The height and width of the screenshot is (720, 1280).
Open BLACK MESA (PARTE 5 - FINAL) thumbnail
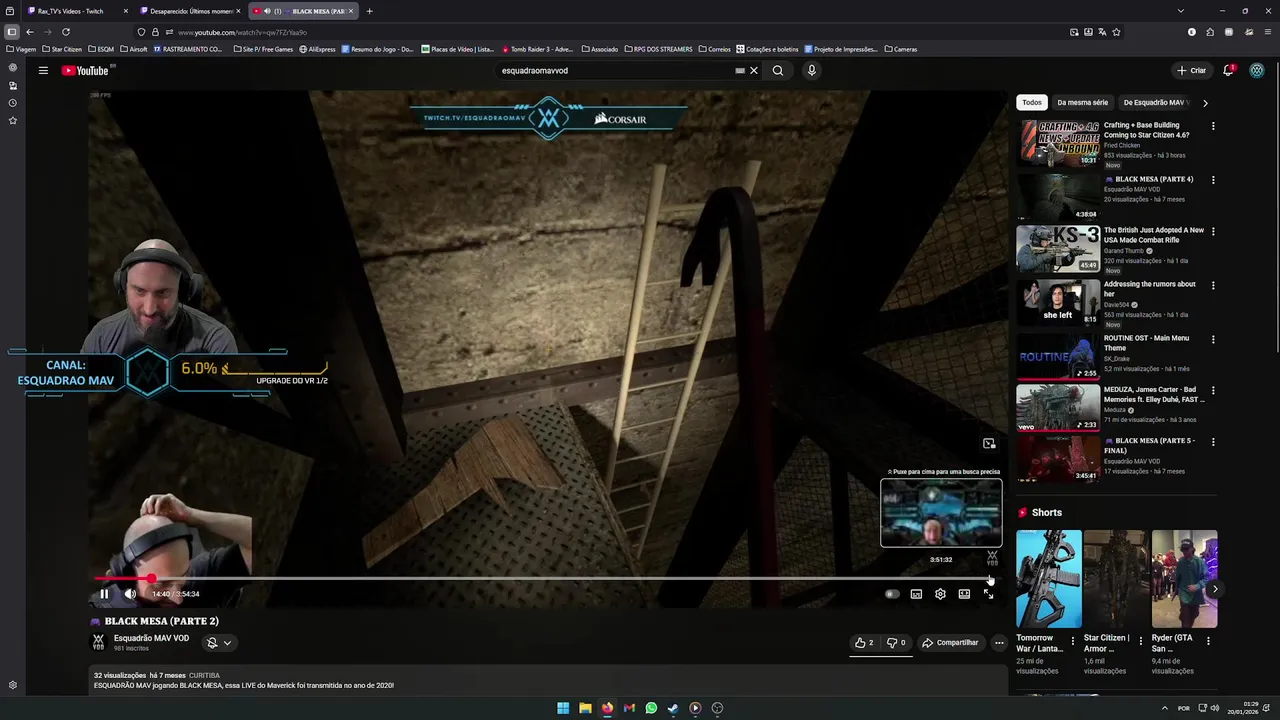pos(1058,459)
